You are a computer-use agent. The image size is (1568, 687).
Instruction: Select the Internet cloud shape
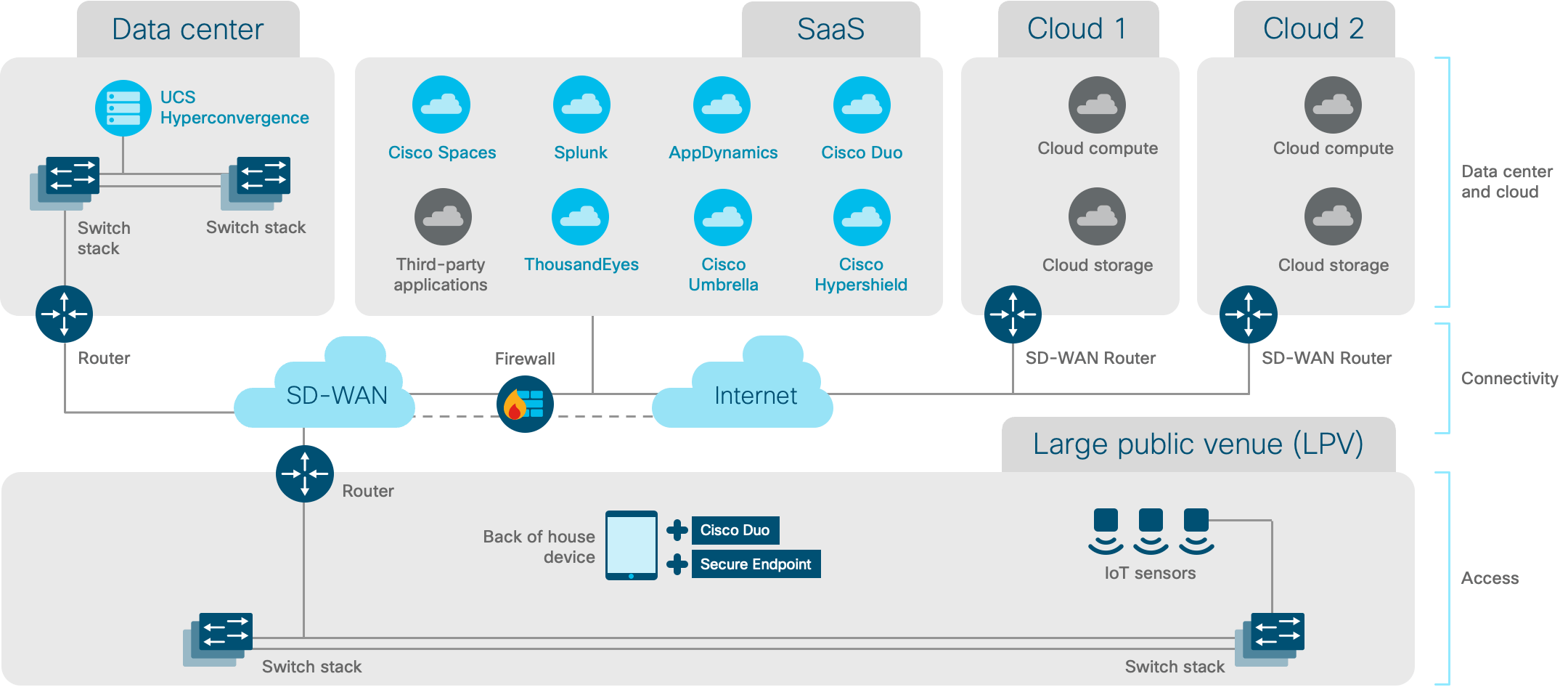click(x=742, y=383)
